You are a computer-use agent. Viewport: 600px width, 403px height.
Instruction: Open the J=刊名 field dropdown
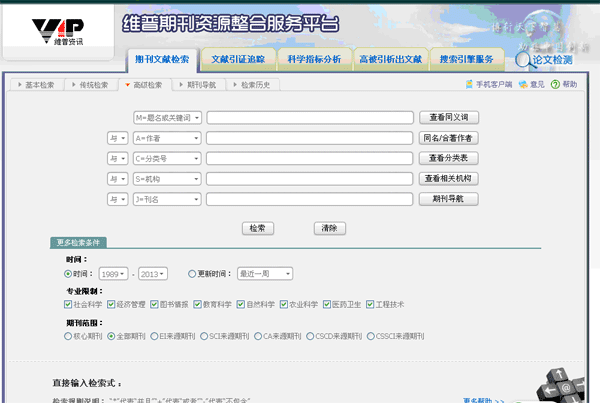click(167, 199)
